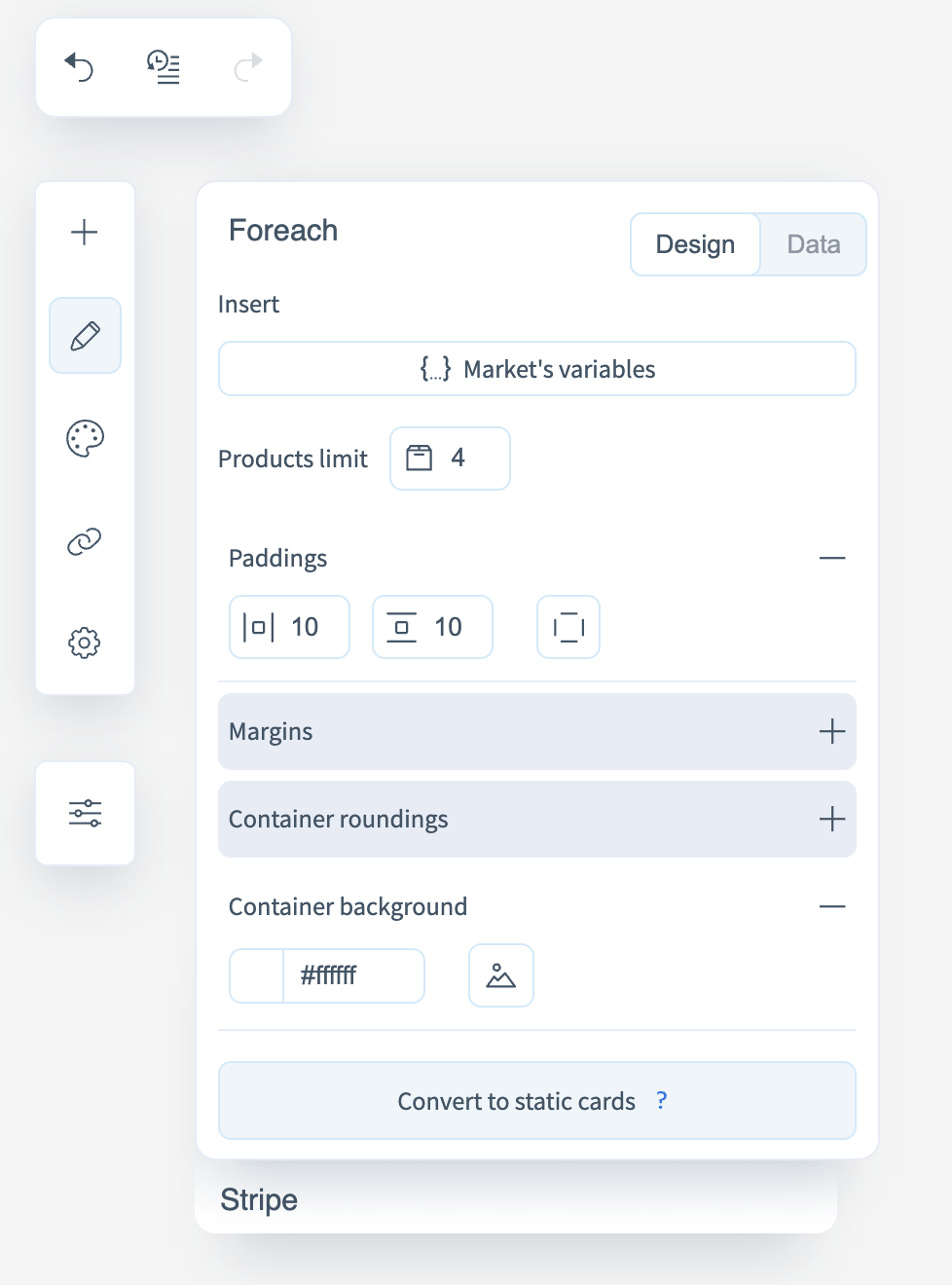Switch to the Data tab
Viewport: 952px width, 1285px height.
(813, 244)
